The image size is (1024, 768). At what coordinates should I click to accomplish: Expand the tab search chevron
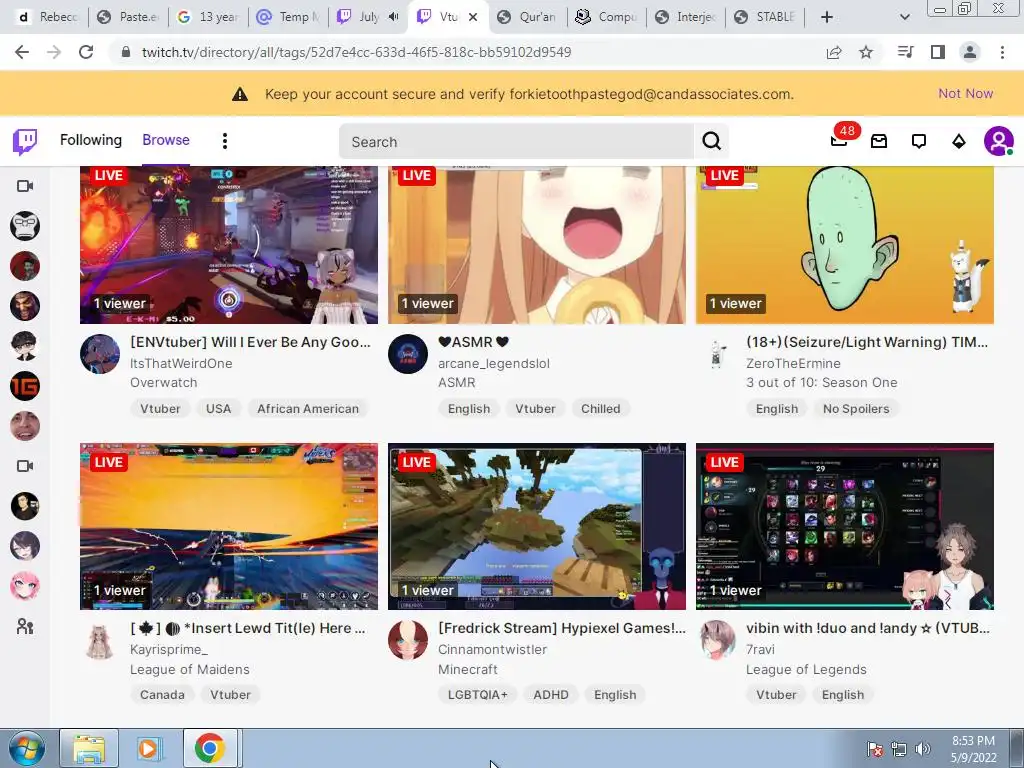[904, 17]
